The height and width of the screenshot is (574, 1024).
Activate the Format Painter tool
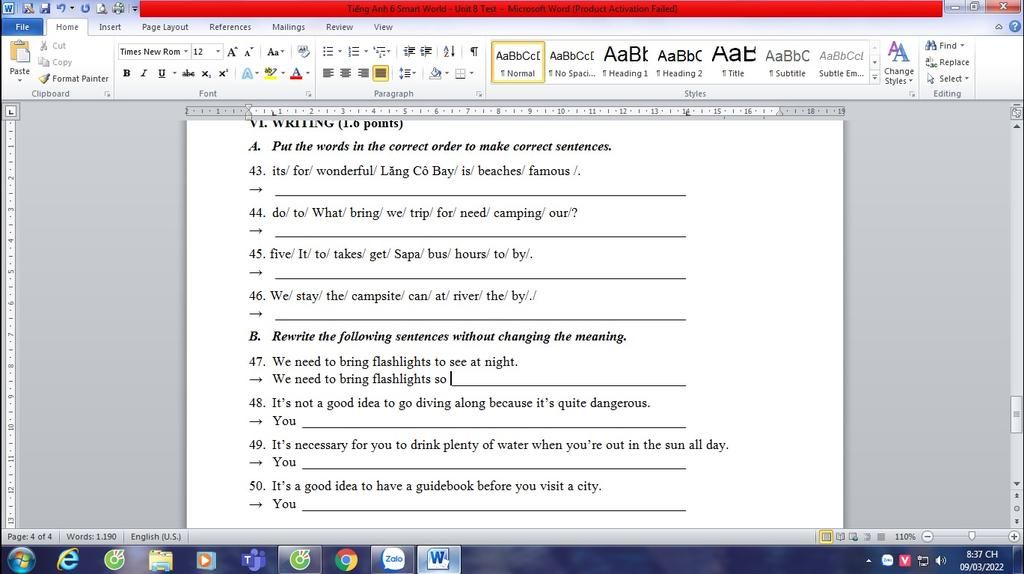click(x=74, y=78)
